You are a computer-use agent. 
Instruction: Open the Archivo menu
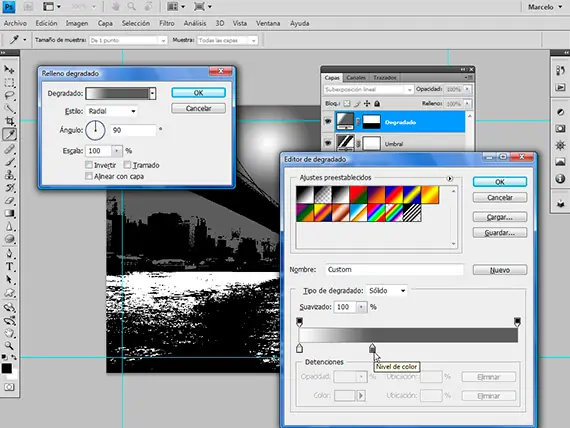tap(15, 23)
